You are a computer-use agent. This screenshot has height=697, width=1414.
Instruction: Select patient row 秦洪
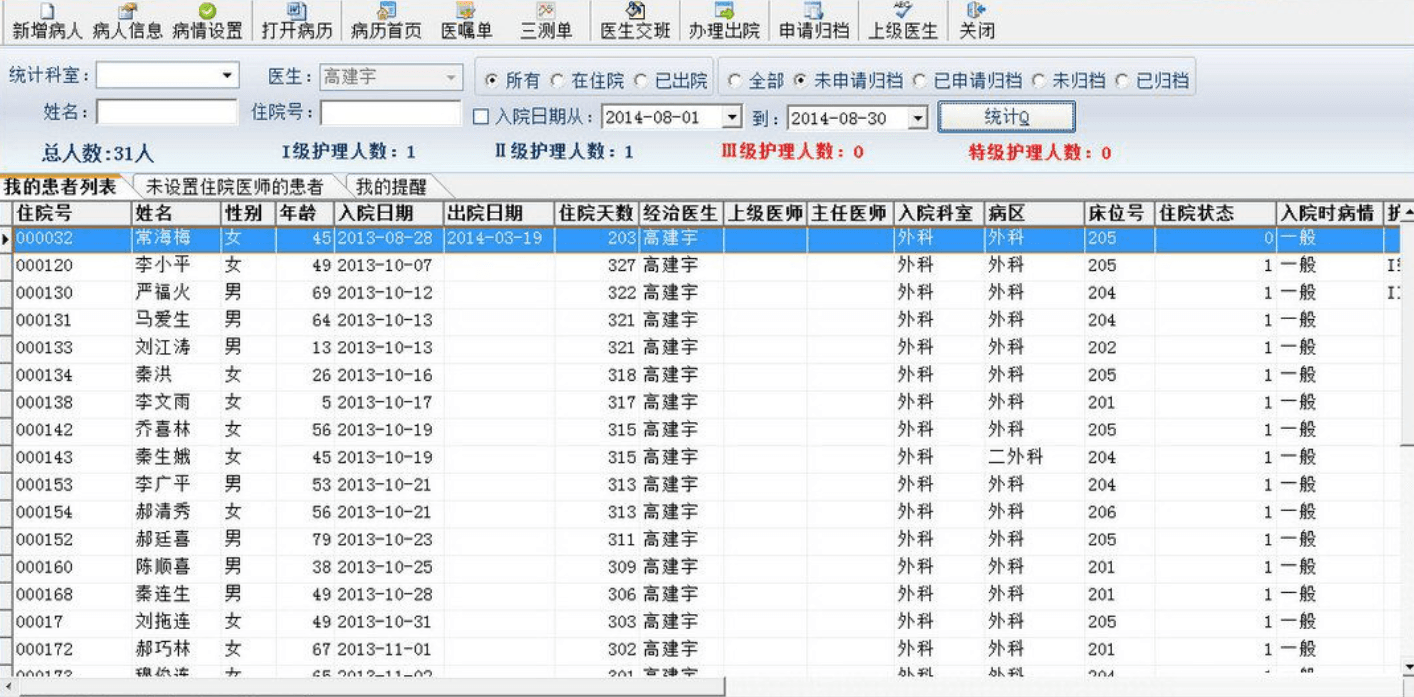706,375
